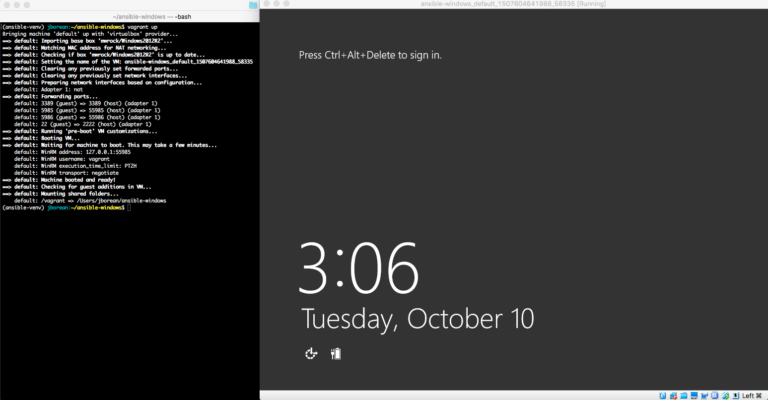The height and width of the screenshot is (400, 768).
Task: Click the blue folder icon in Terminal title bar
Action: 253,5
